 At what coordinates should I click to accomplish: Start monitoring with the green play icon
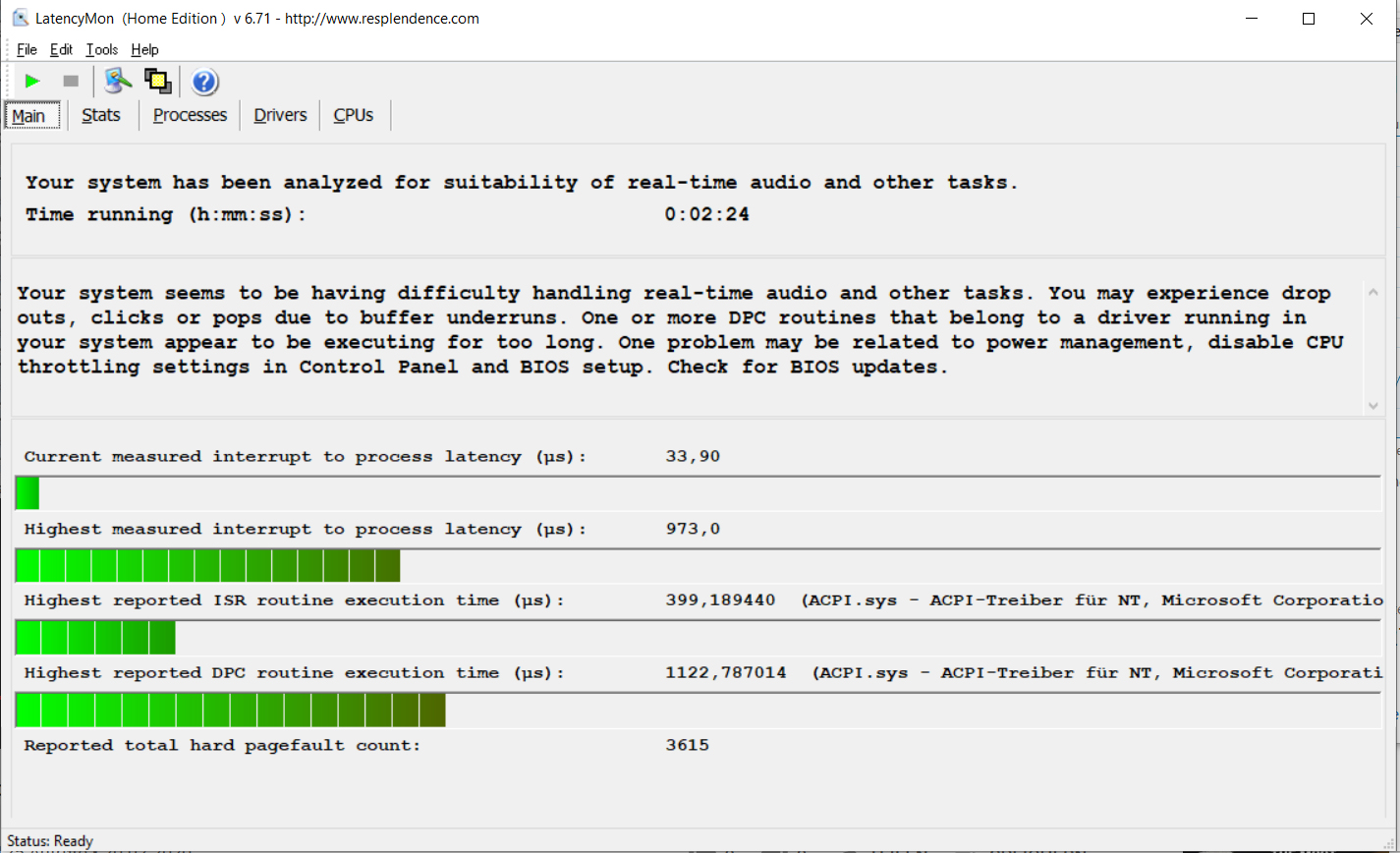[x=32, y=81]
